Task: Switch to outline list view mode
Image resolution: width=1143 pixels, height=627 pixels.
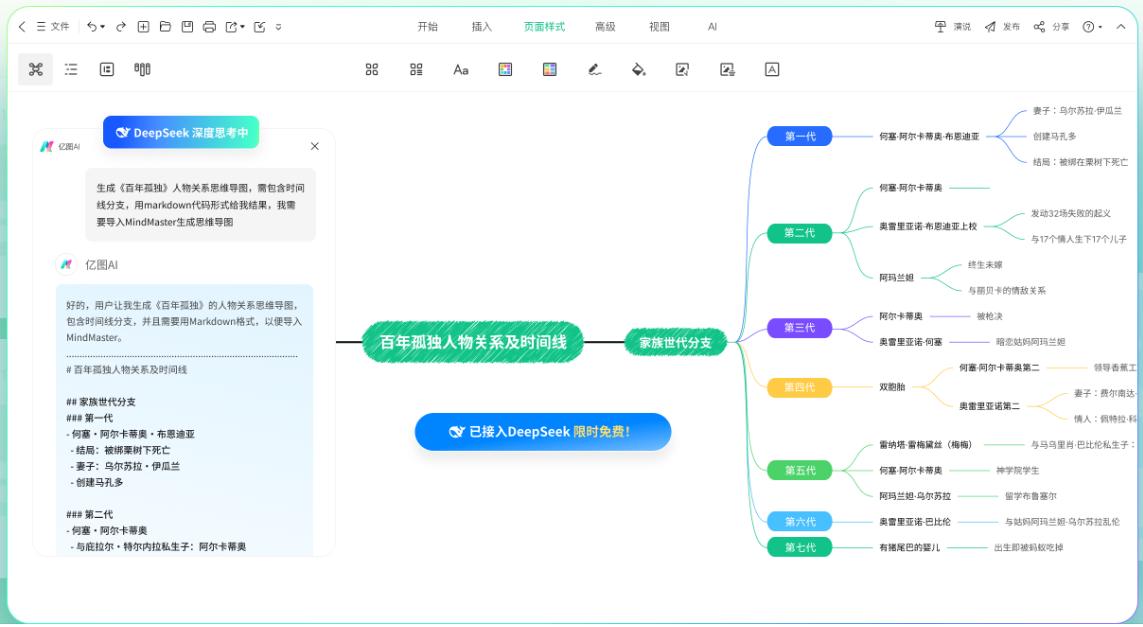Action: coord(71,69)
